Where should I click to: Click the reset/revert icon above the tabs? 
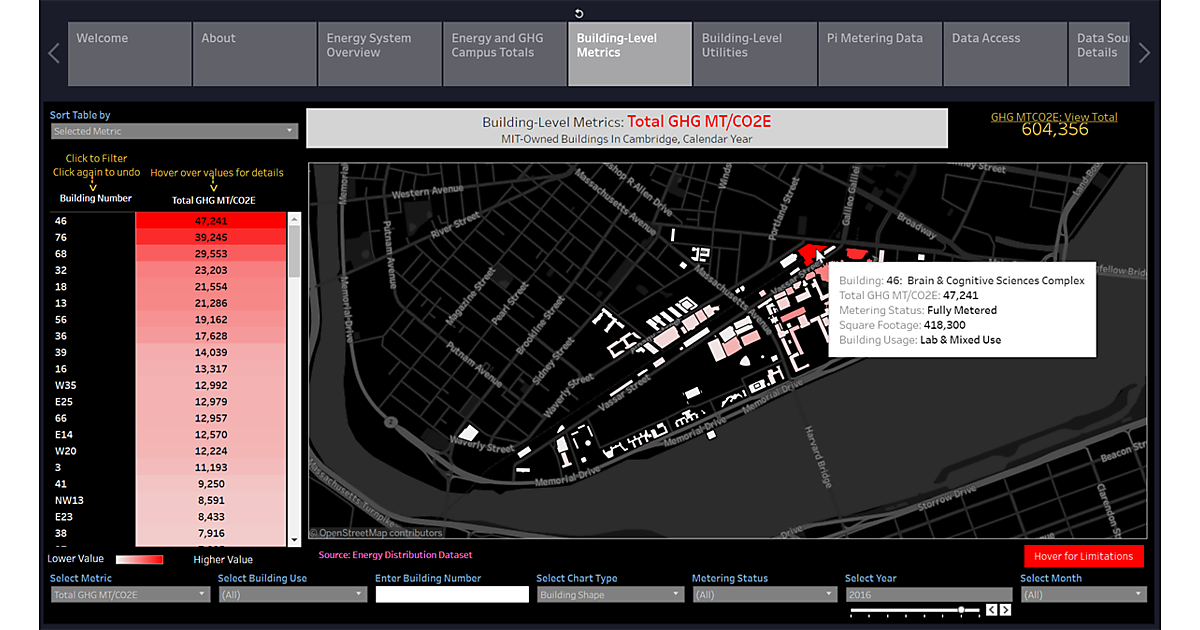(580, 13)
